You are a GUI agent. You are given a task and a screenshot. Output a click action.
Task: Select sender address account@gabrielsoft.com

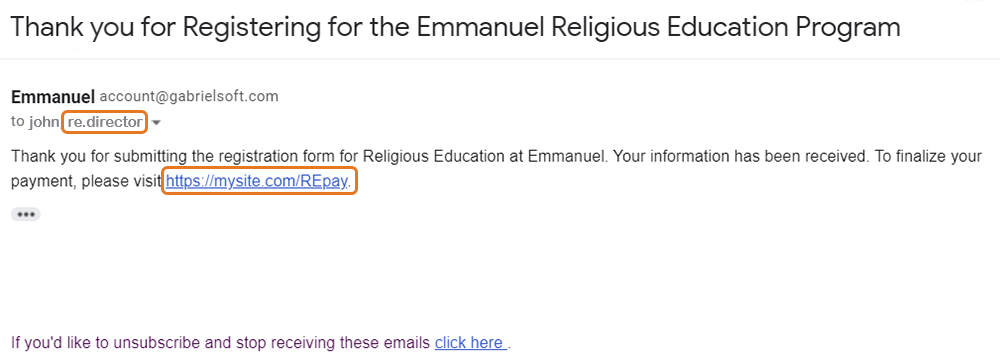tap(189, 97)
